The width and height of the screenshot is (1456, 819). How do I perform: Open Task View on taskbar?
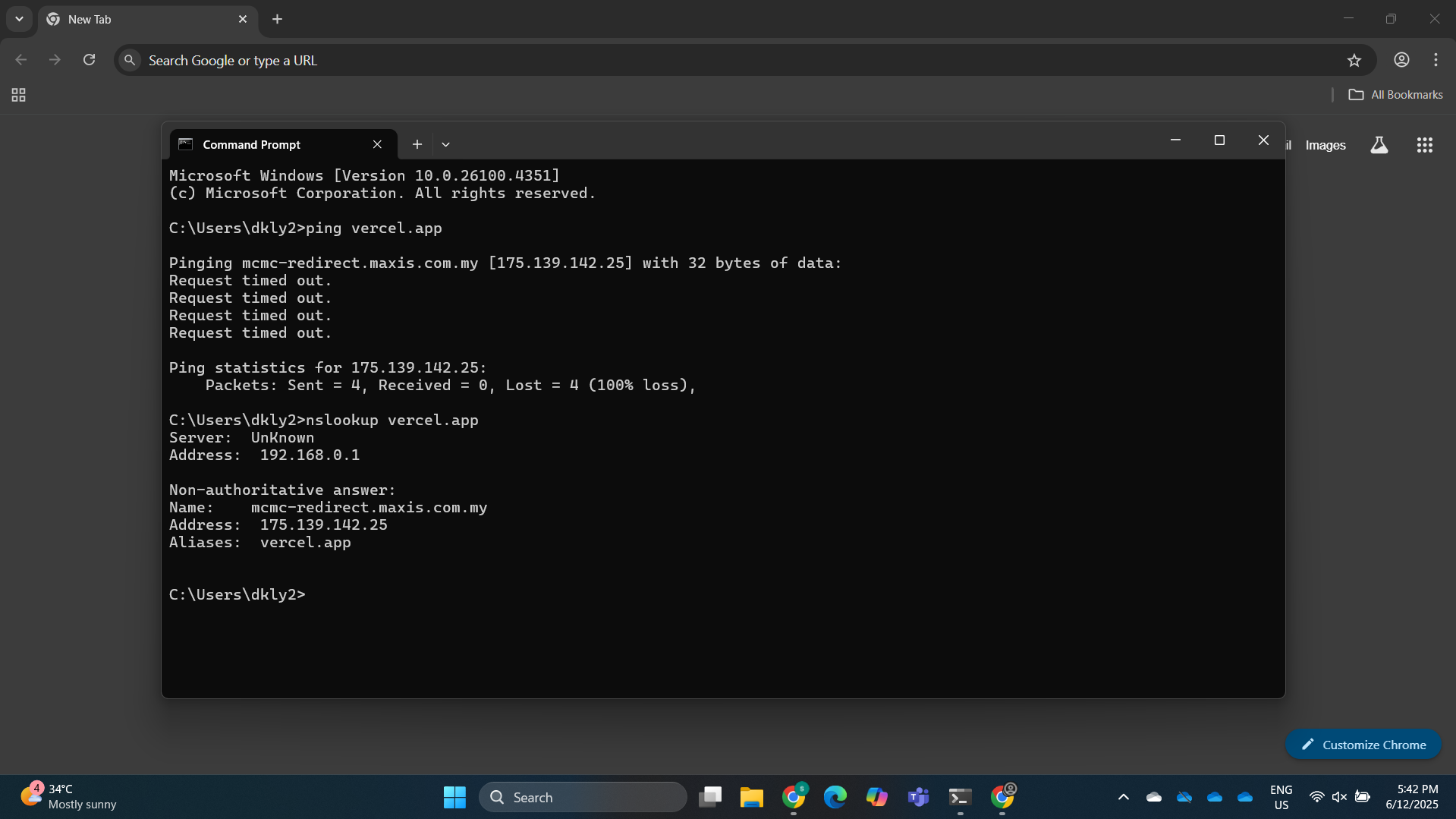pos(710,797)
